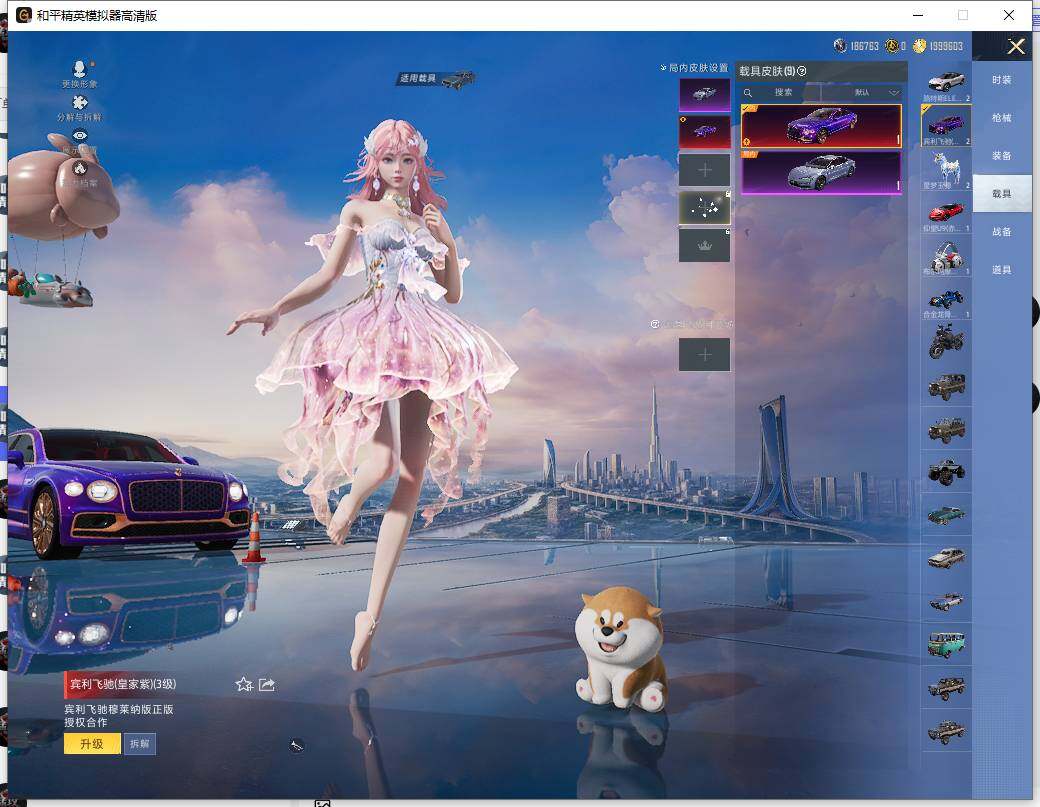
Task: Click the gold A-coin currency icon
Action: [892, 46]
